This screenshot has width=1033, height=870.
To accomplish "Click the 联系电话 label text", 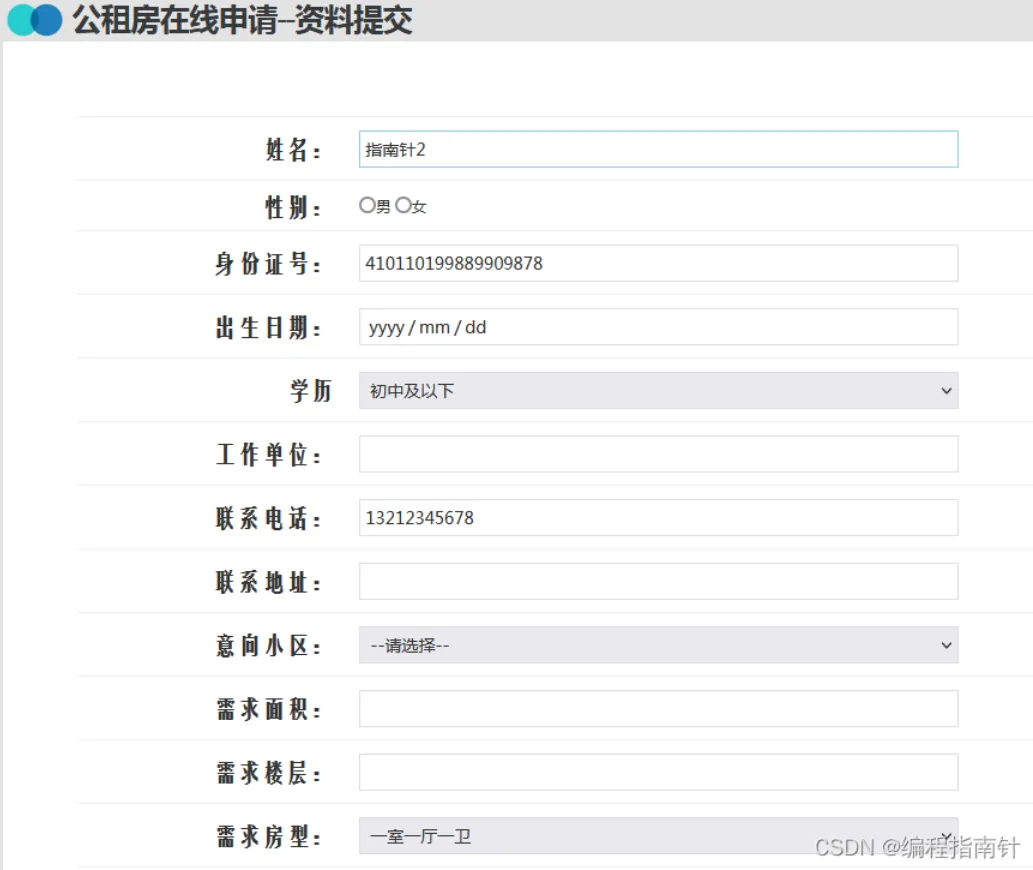I will coord(268,518).
